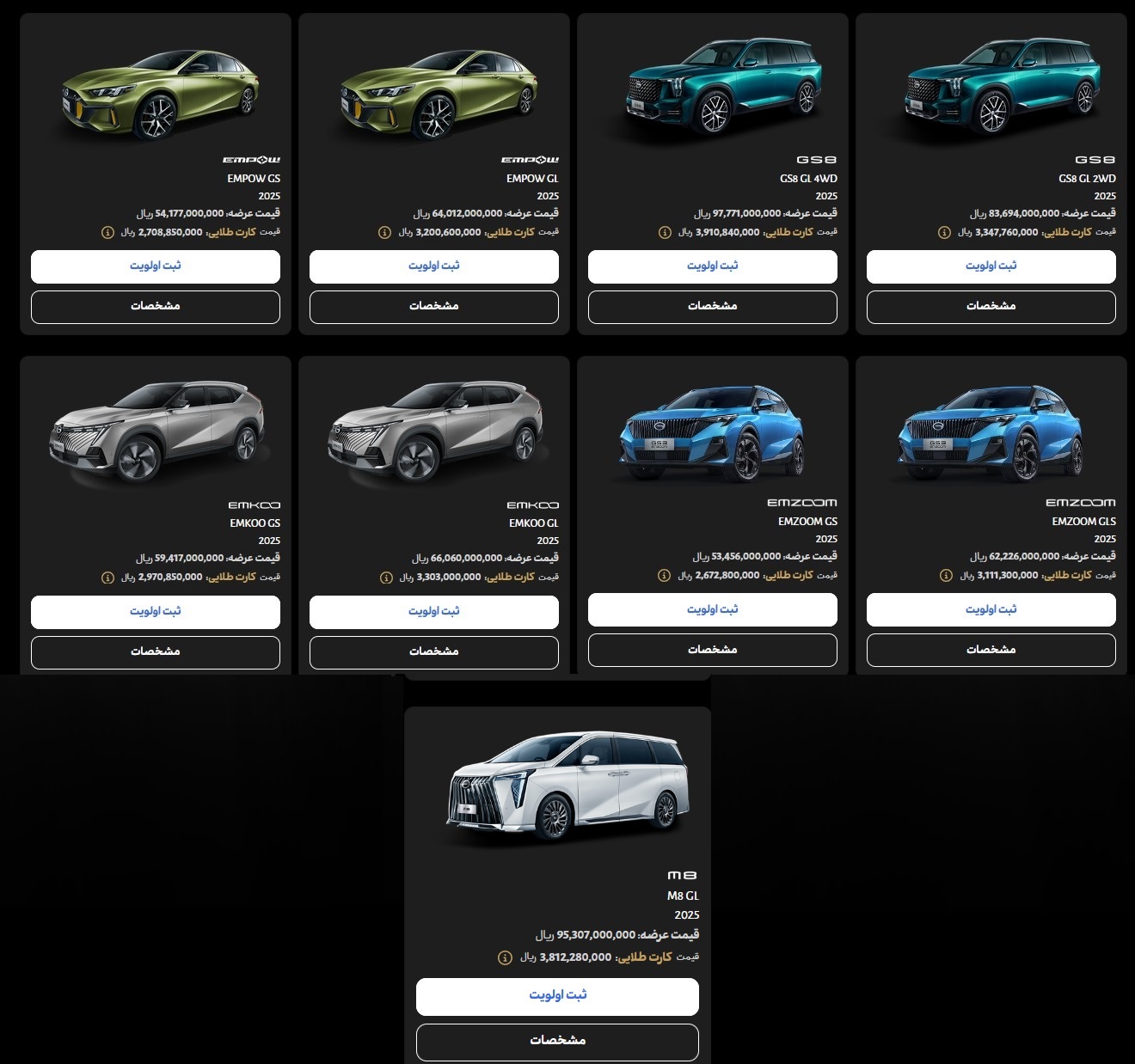Select ثبت اولویت for EMZOOM GS

click(713, 610)
